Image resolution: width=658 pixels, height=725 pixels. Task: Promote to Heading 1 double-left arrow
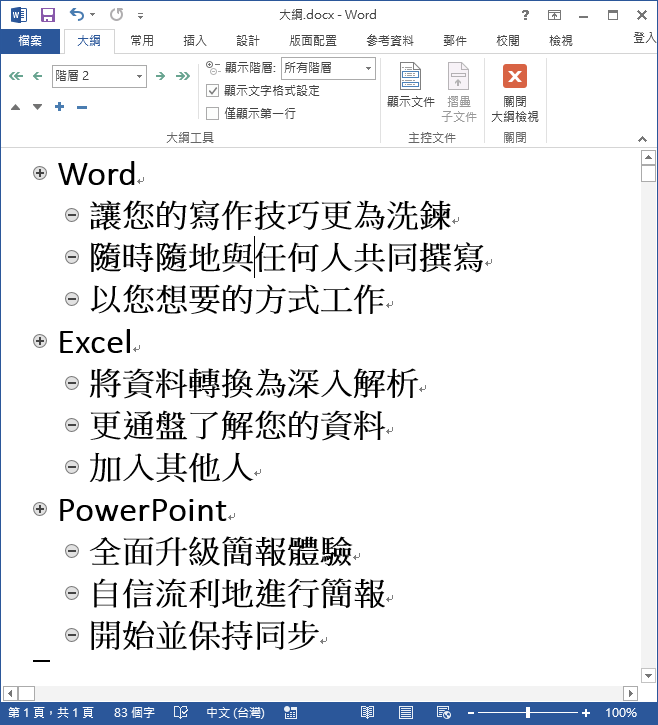(x=16, y=76)
